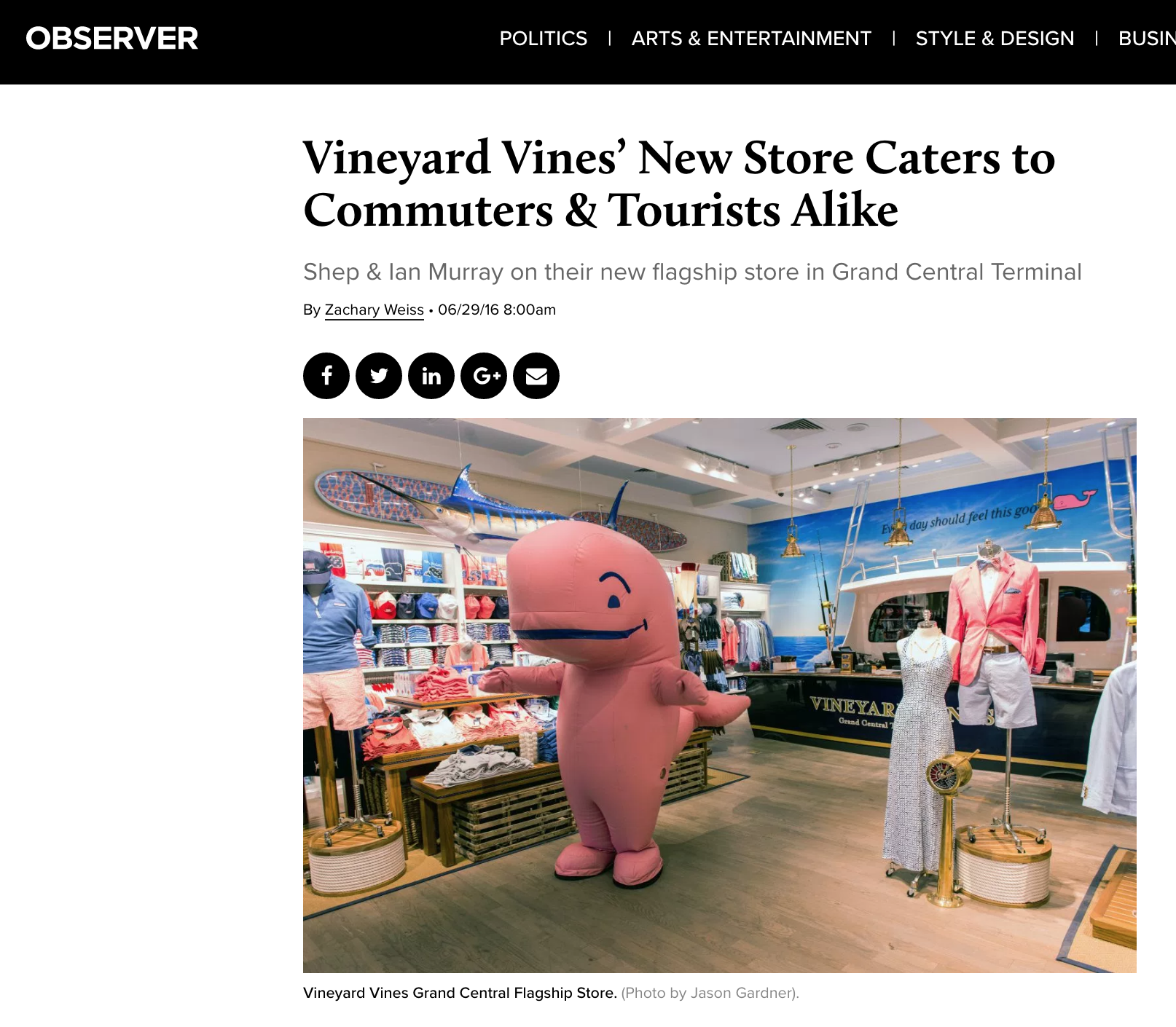Open the flagship store main photo
This screenshot has height=1027, width=1176.
720,696
